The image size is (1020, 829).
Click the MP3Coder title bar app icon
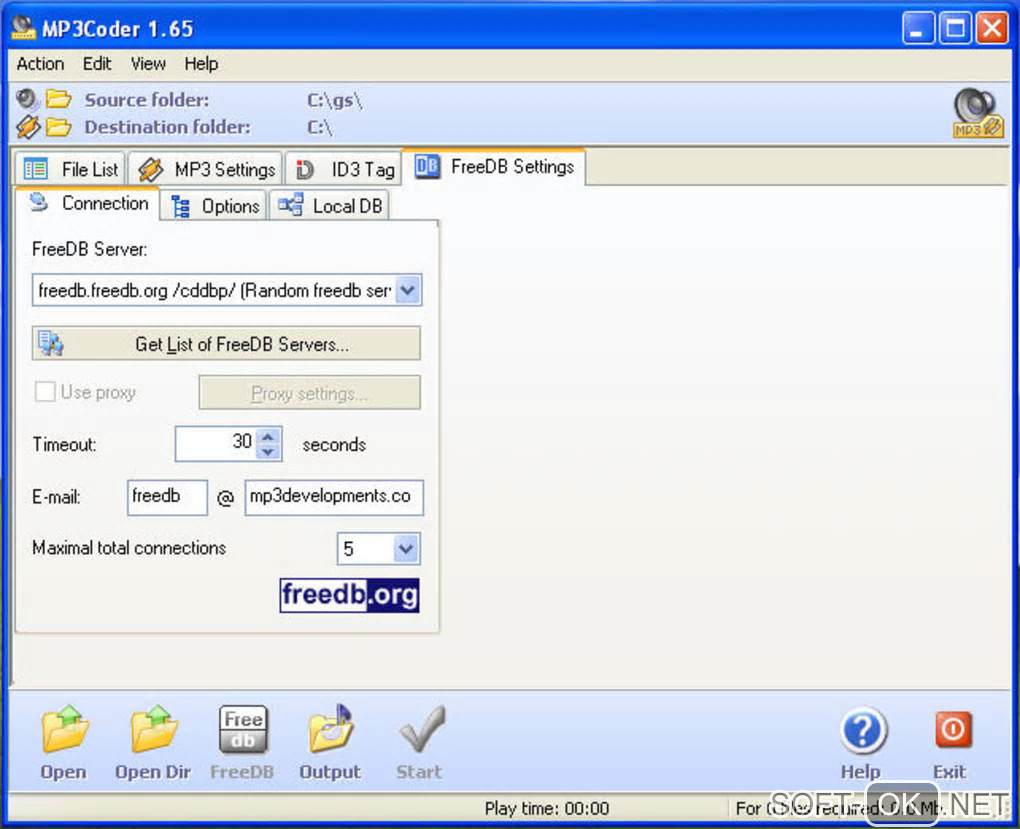[x=23, y=27]
